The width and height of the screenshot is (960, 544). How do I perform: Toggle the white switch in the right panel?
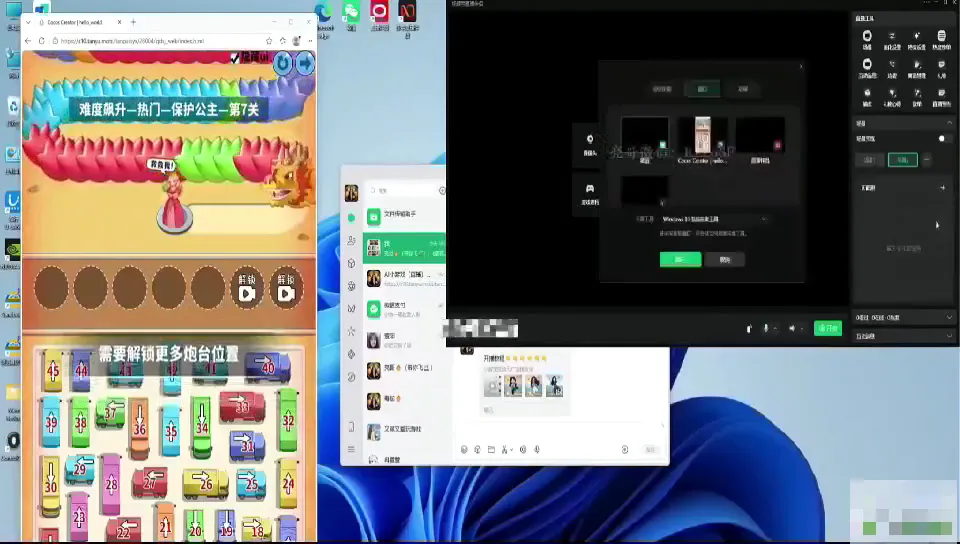coord(944,139)
